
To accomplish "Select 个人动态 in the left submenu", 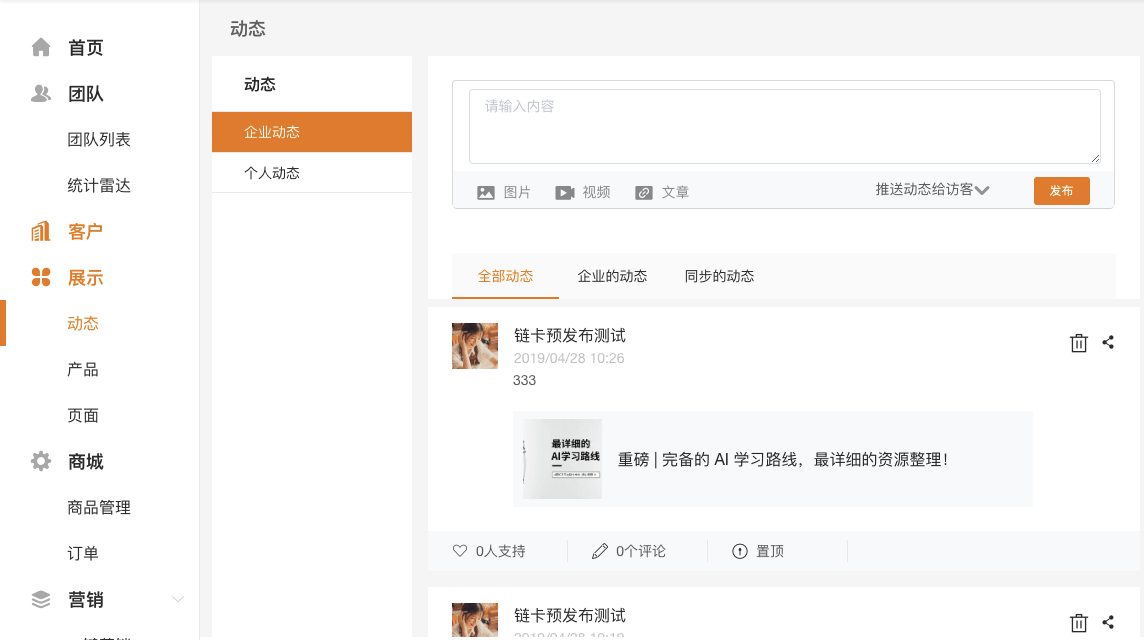I will (x=272, y=173).
